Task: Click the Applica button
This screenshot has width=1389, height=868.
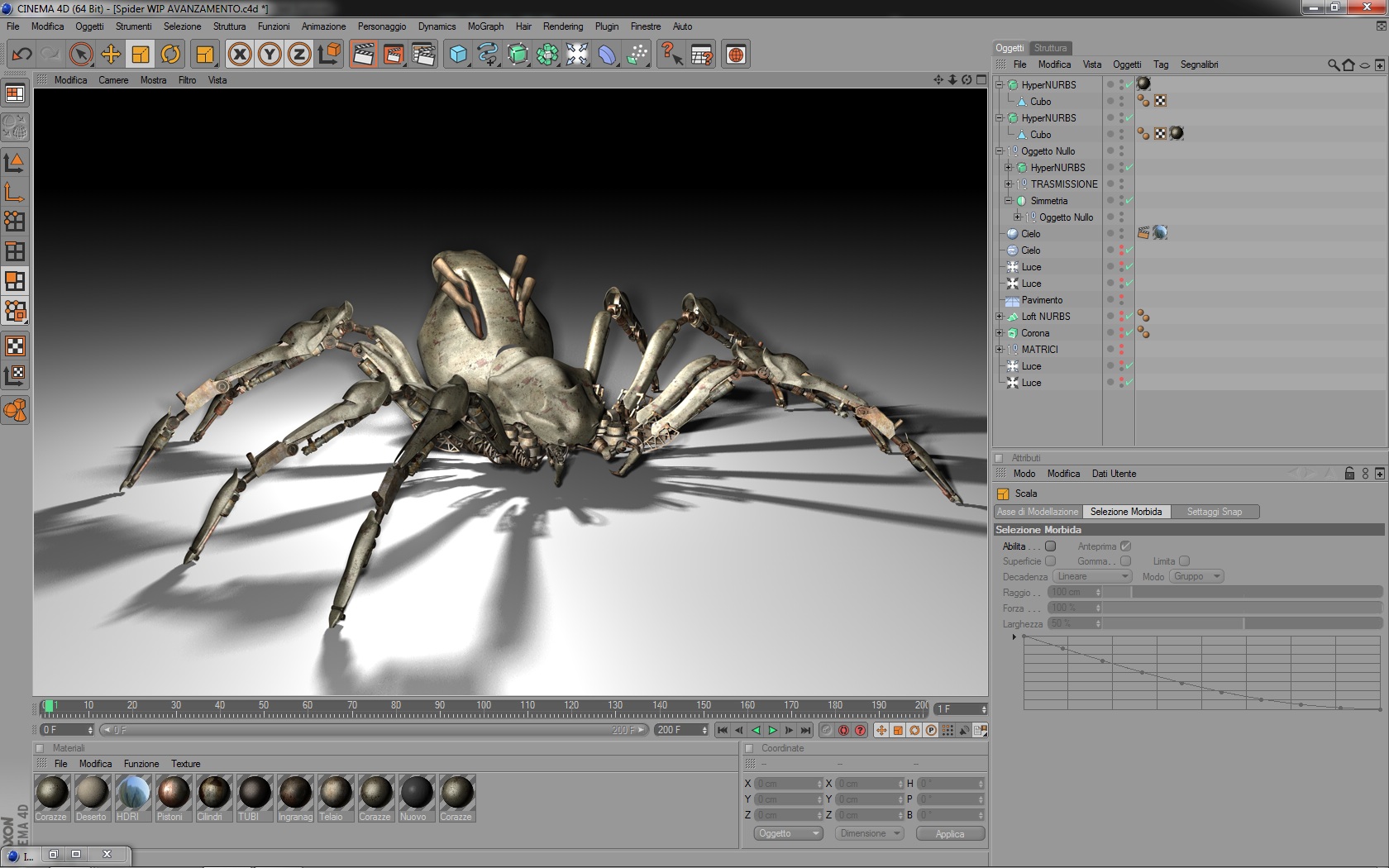Action: coord(950,833)
